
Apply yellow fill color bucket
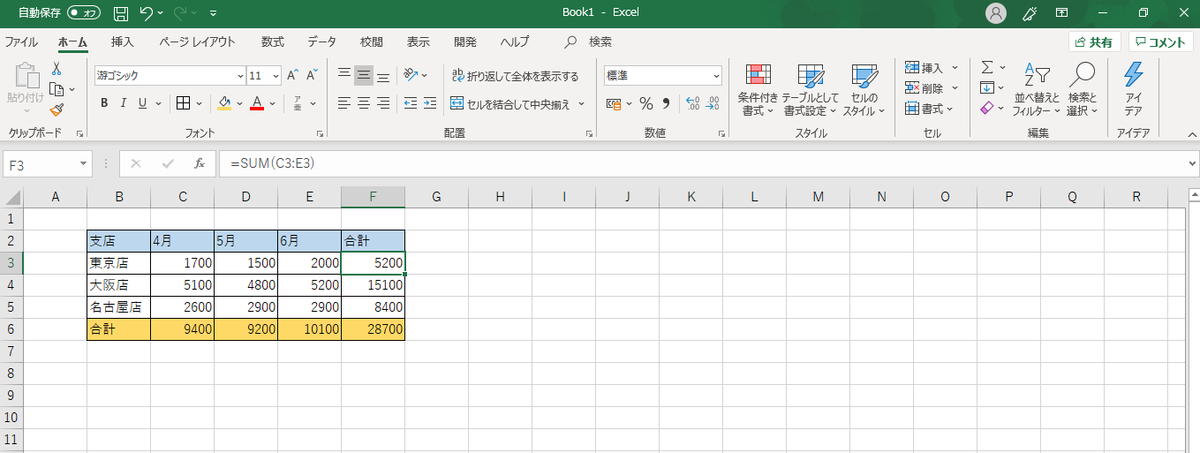coord(224,103)
